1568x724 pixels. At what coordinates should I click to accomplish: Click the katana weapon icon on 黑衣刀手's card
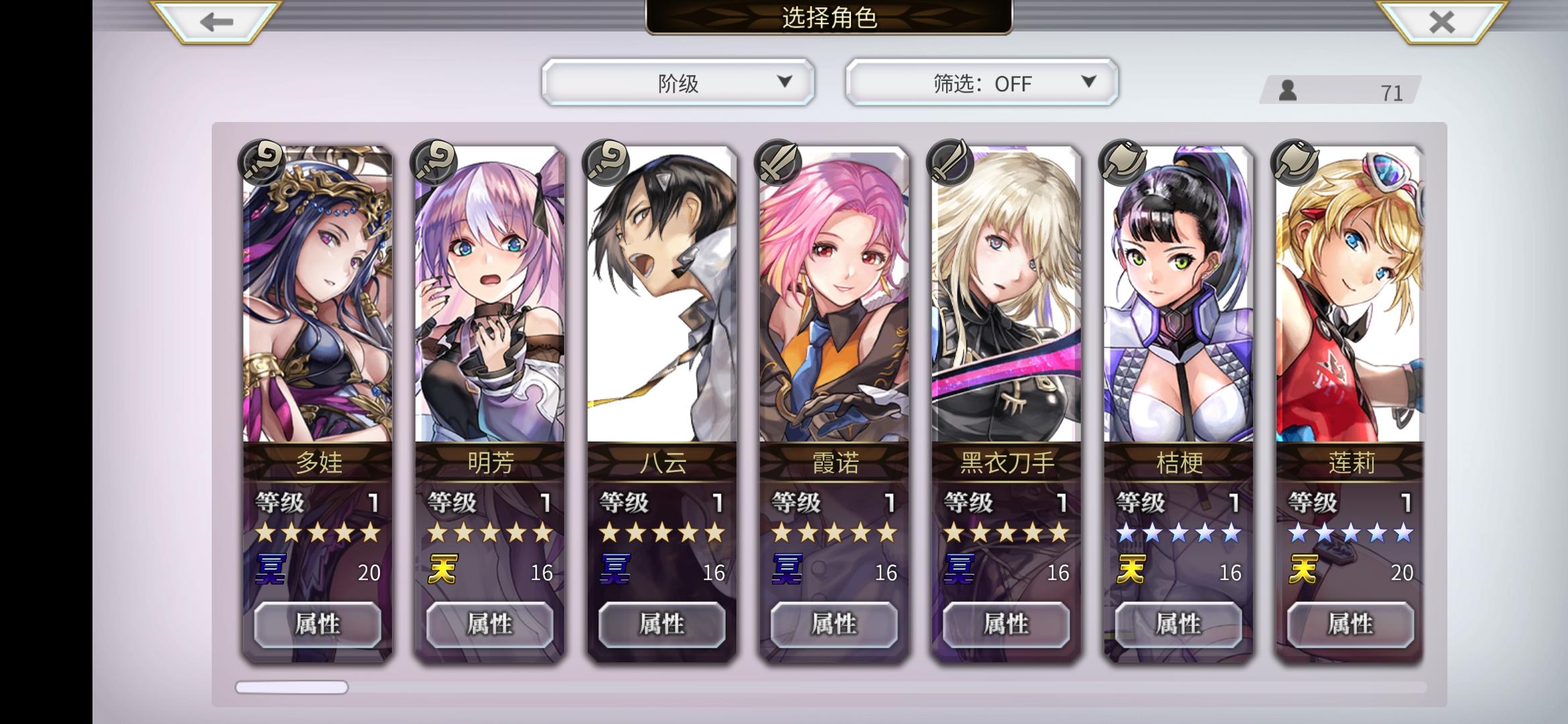950,162
